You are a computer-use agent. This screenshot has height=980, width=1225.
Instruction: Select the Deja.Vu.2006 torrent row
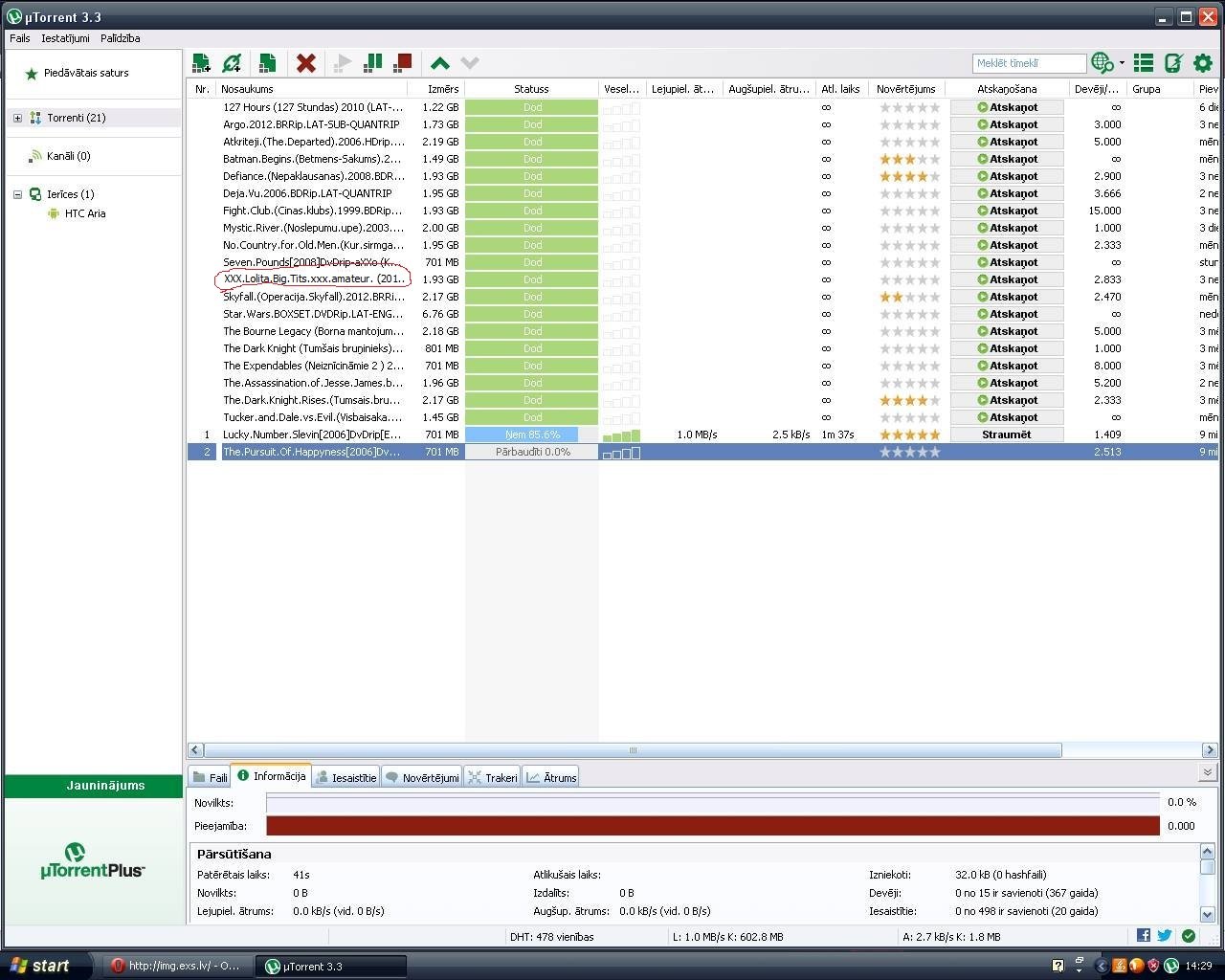[x=703, y=193]
